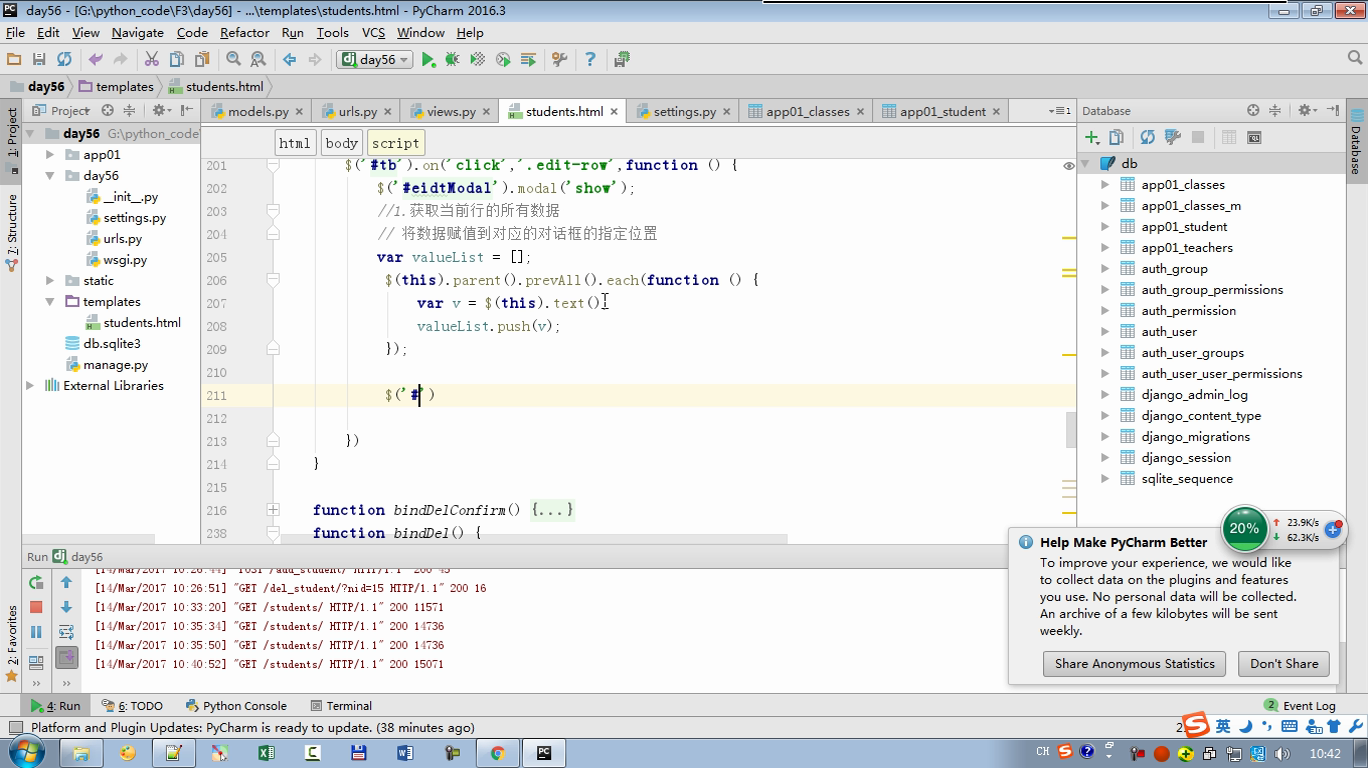Add new data source with green plus
The image size is (1368, 768).
tap(1092, 137)
